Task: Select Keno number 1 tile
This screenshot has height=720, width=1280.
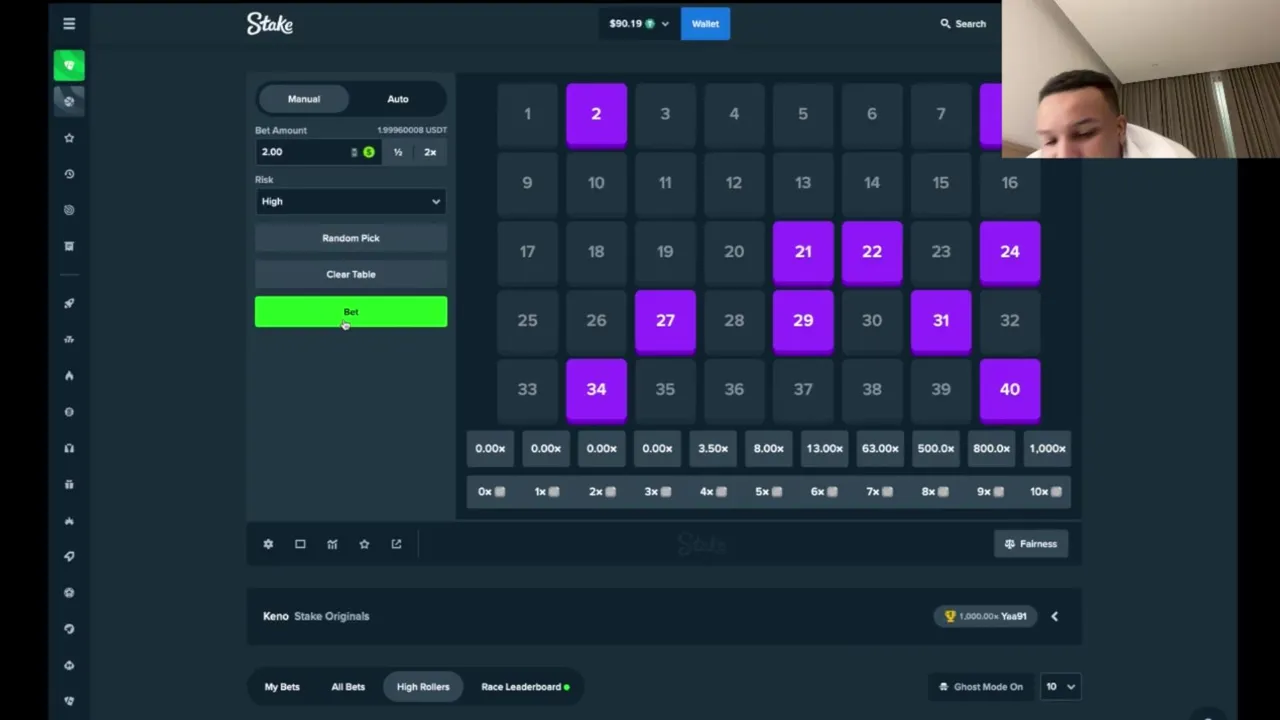Action: click(x=527, y=114)
